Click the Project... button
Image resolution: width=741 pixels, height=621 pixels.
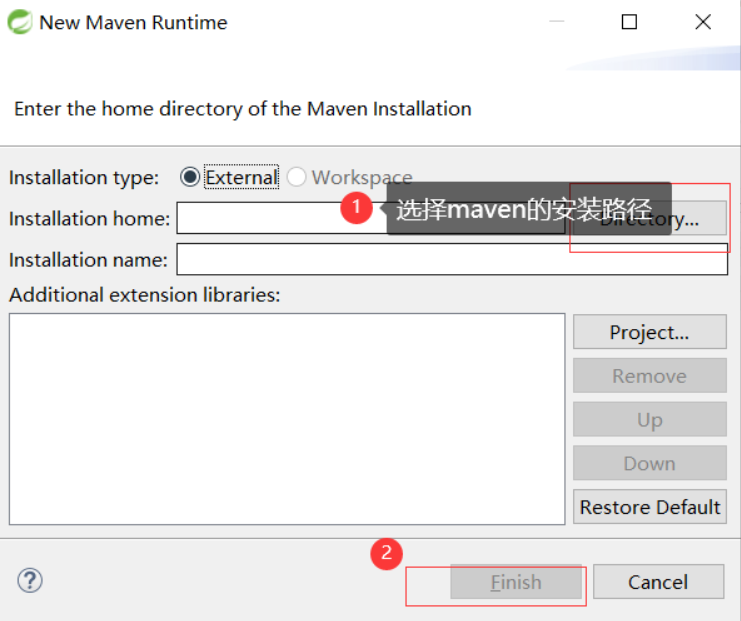pyautogui.click(x=650, y=332)
